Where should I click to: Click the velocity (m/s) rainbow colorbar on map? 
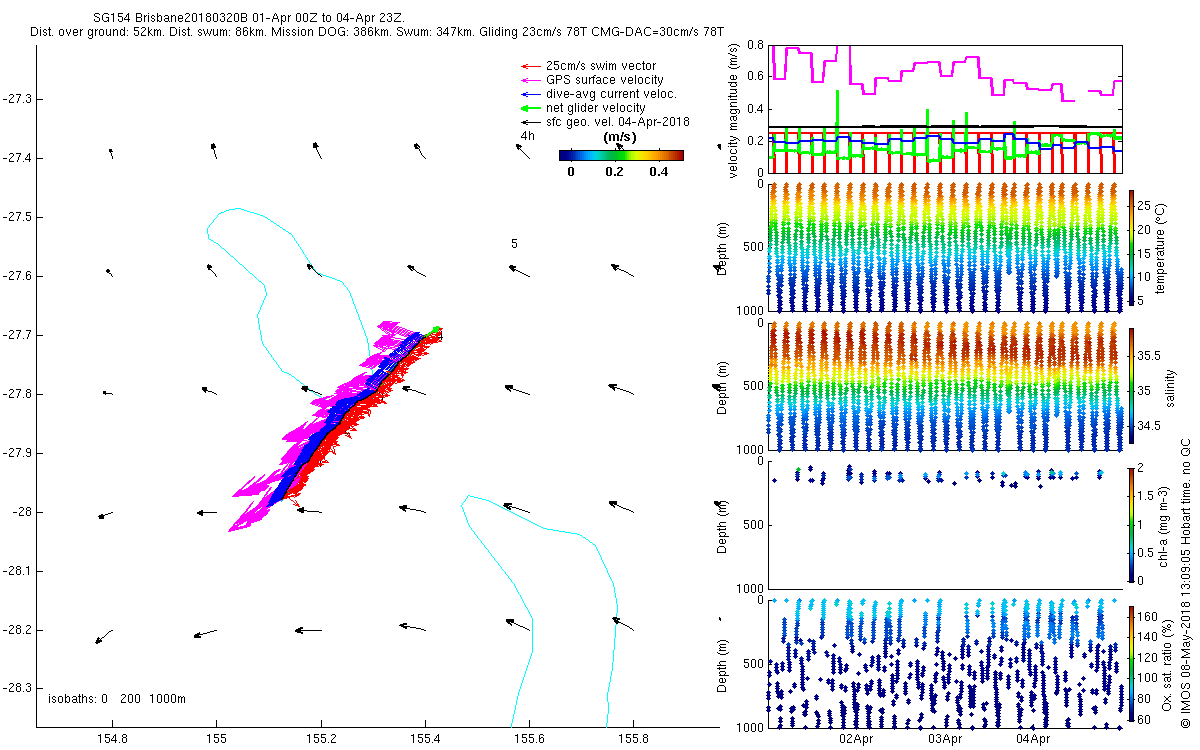click(x=621, y=155)
